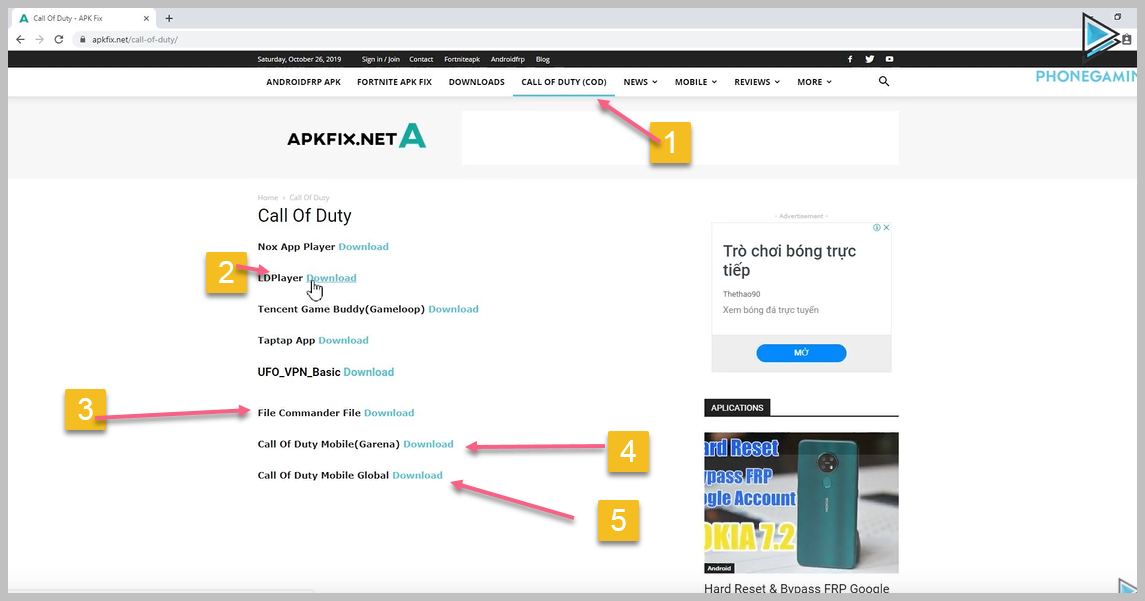The width and height of the screenshot is (1145, 601).
Task: Open the YouTube social icon
Action: 889,59
